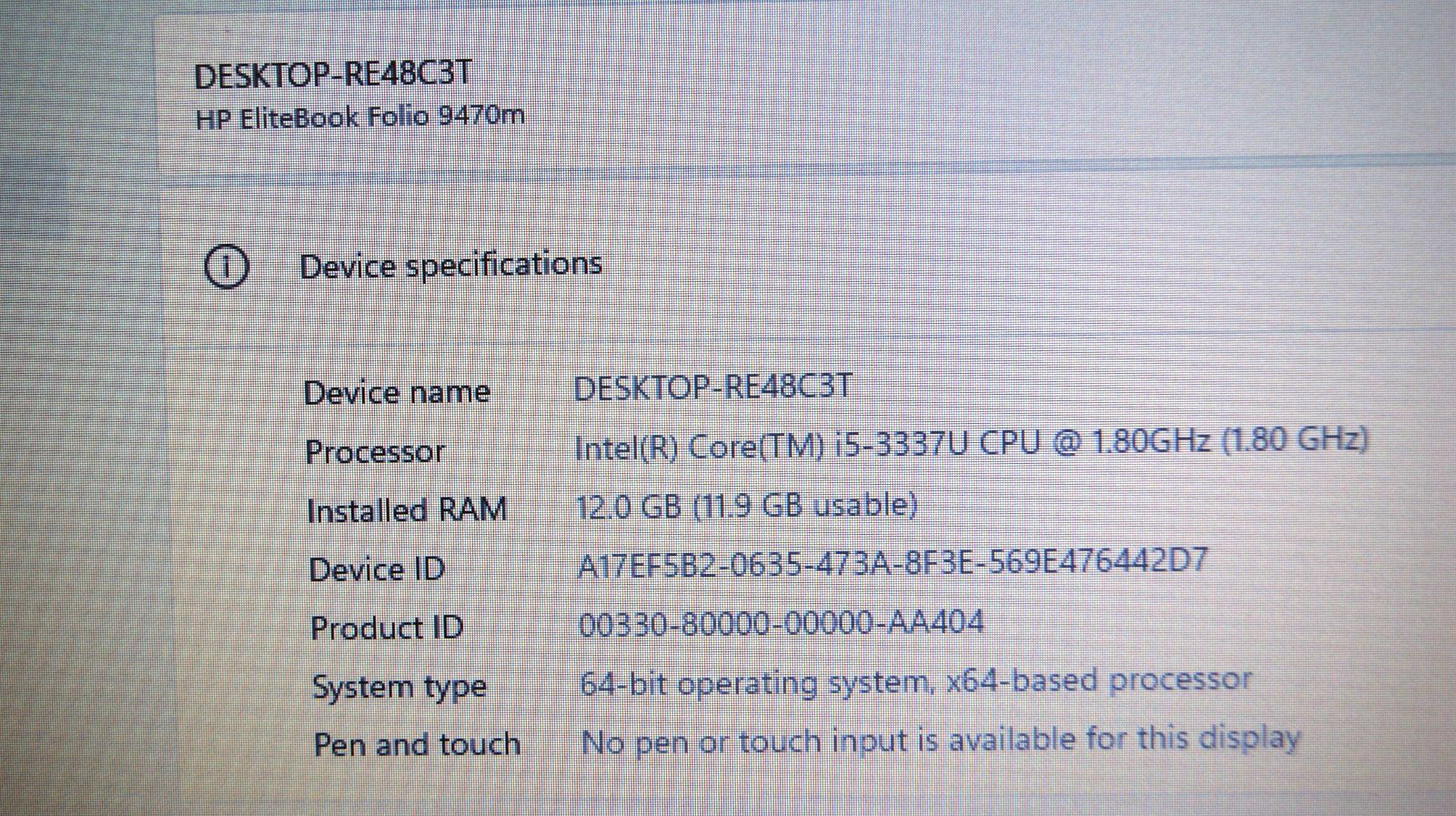
Task: Select the Device specifications heading
Action: pos(450,266)
